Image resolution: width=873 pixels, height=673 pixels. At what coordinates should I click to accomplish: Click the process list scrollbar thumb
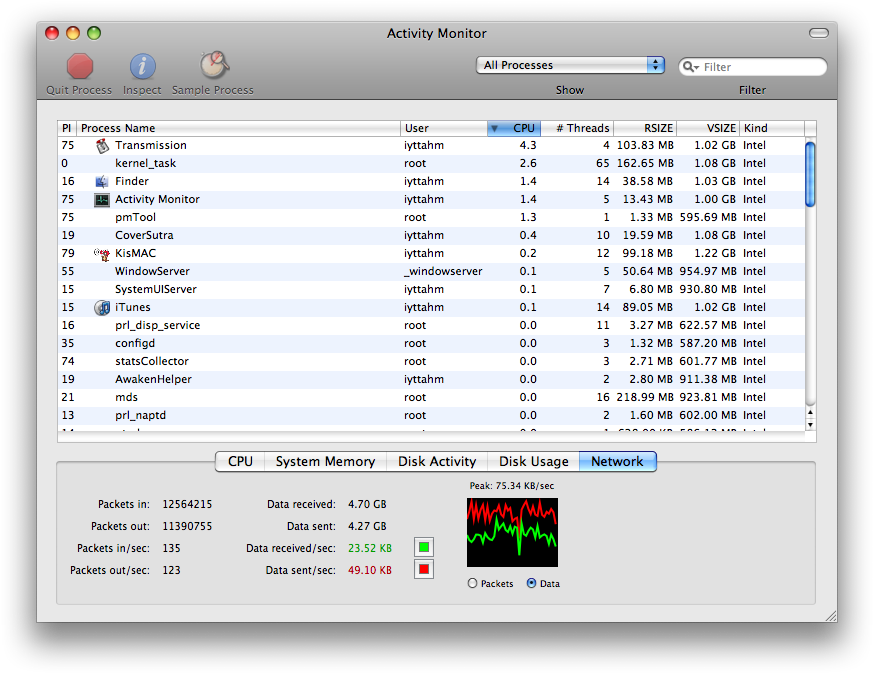click(x=810, y=172)
